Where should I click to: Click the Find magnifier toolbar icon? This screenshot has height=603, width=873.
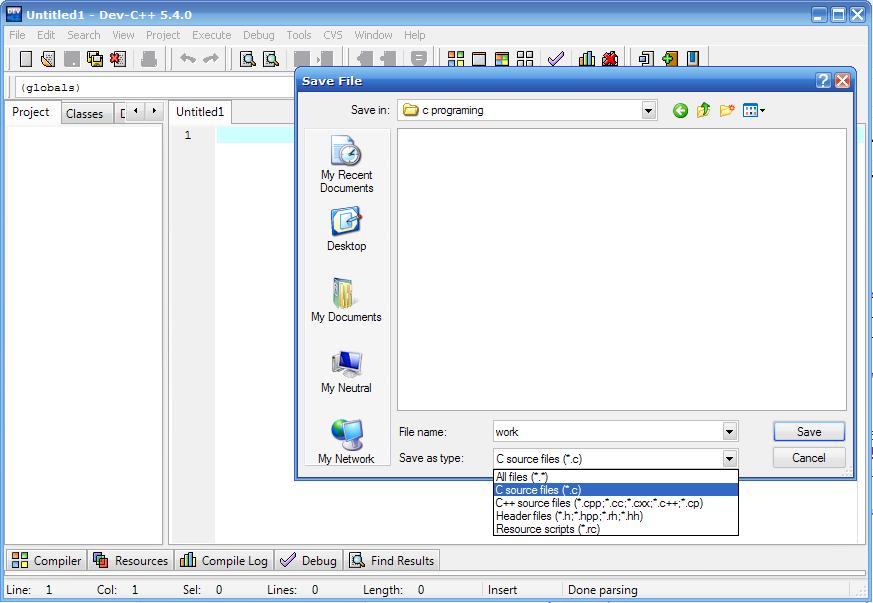coord(247,58)
